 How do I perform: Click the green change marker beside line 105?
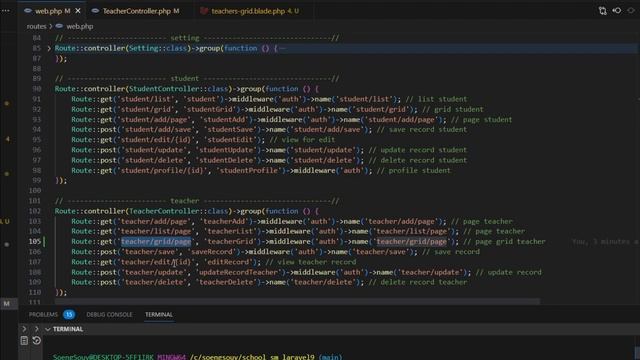(44, 242)
